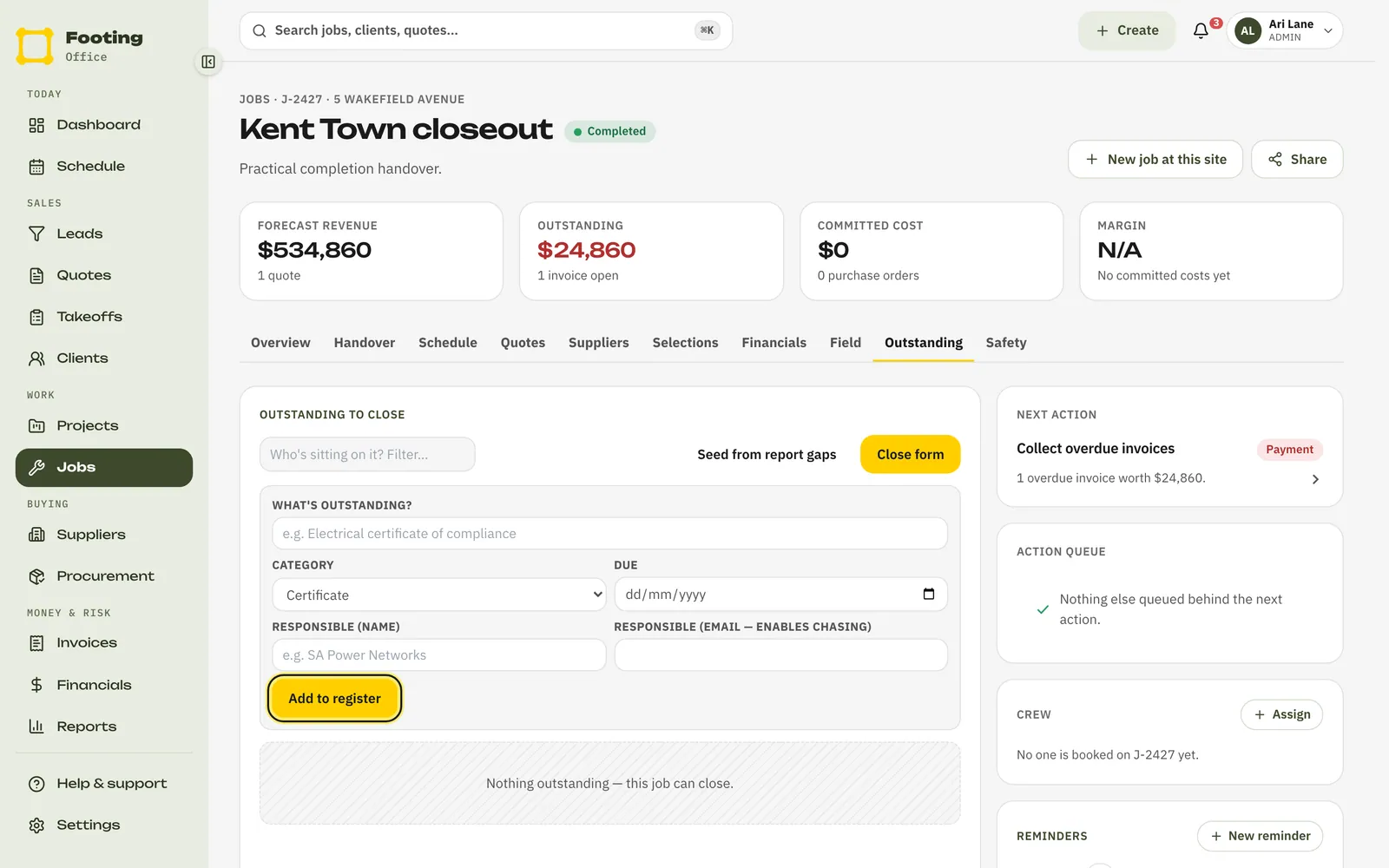
Task: Open the Safety tab
Action: pos(1006,343)
